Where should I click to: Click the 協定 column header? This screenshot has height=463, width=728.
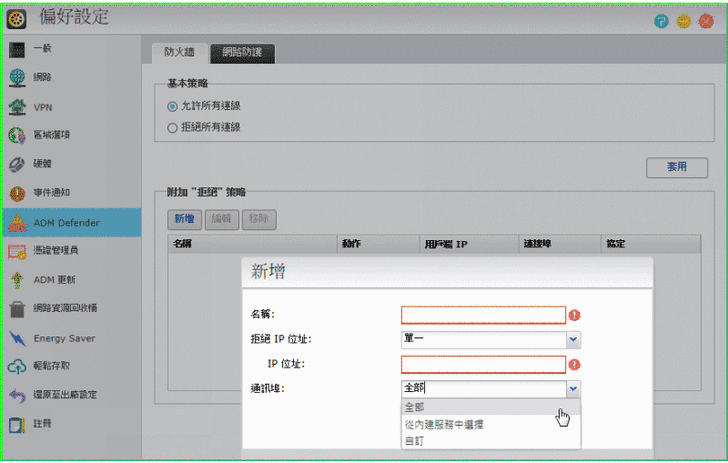(651, 244)
